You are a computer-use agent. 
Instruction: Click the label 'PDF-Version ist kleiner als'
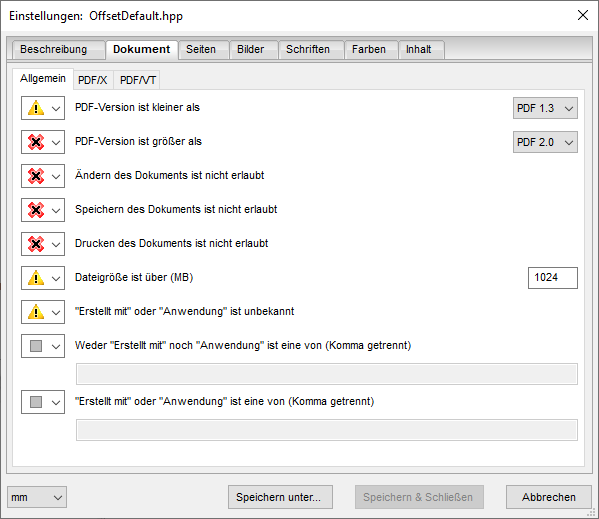[137, 107]
